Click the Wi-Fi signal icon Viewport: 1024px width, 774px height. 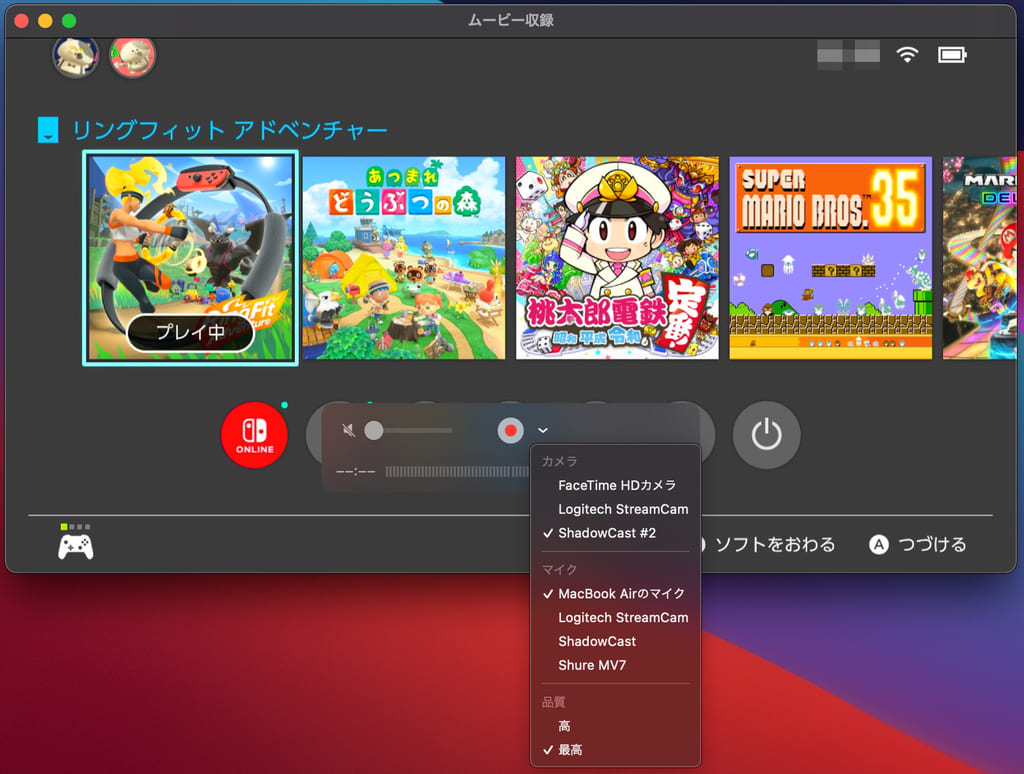(907, 55)
